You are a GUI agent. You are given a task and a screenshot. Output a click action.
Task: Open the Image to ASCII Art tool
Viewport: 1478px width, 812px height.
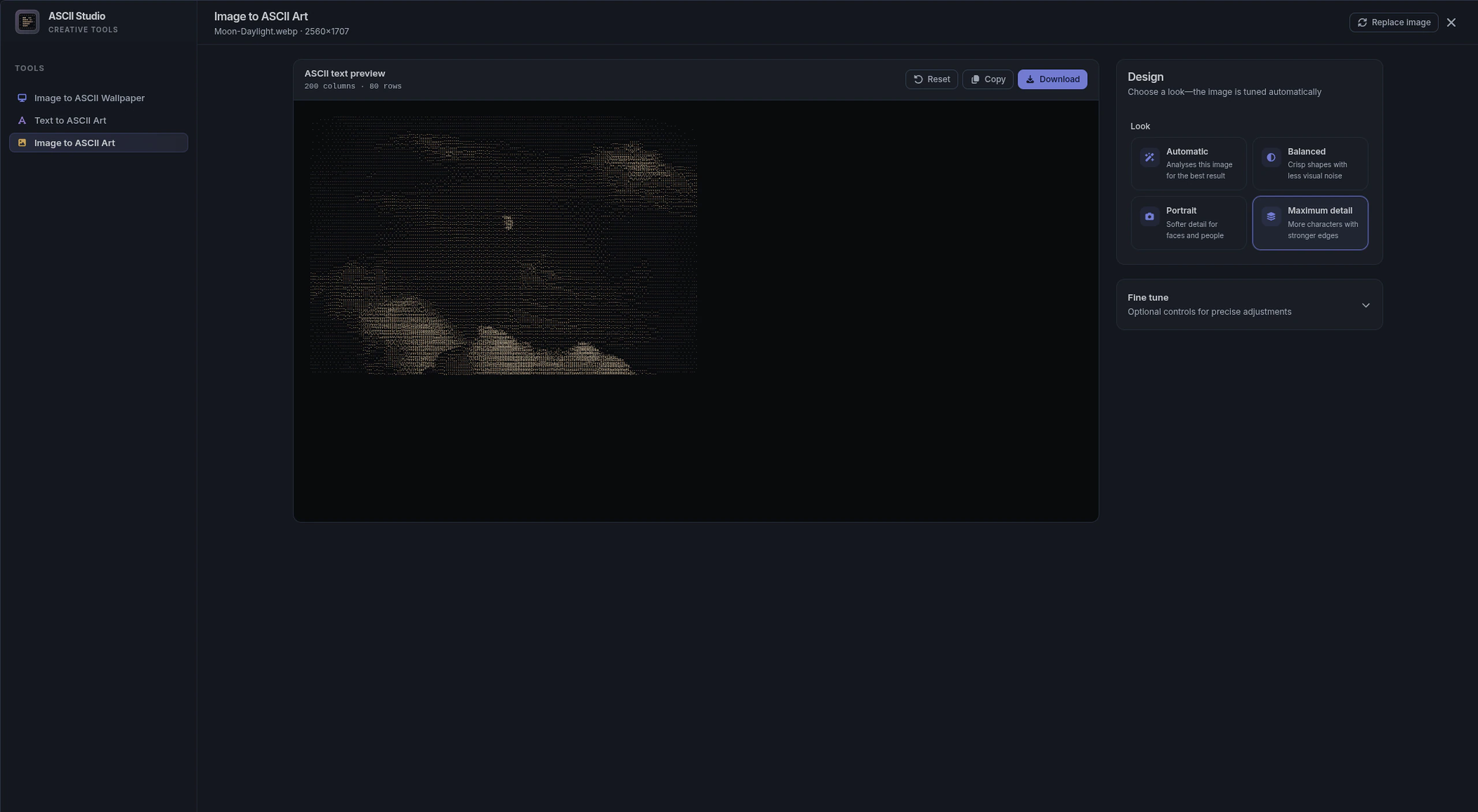point(98,143)
